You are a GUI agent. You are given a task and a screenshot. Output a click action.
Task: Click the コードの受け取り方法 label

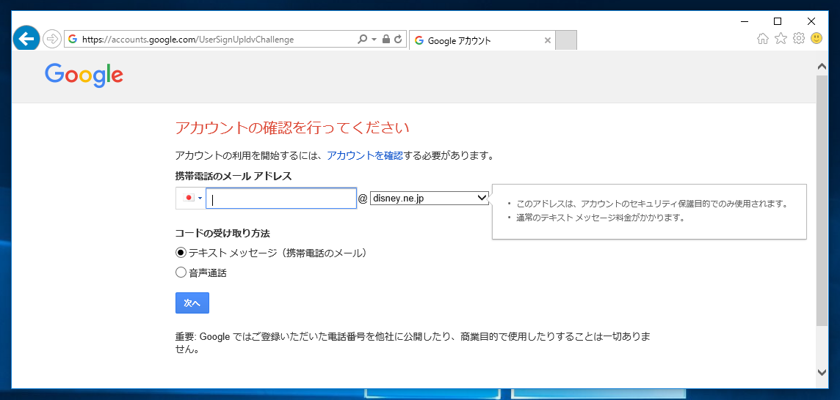pos(222,233)
